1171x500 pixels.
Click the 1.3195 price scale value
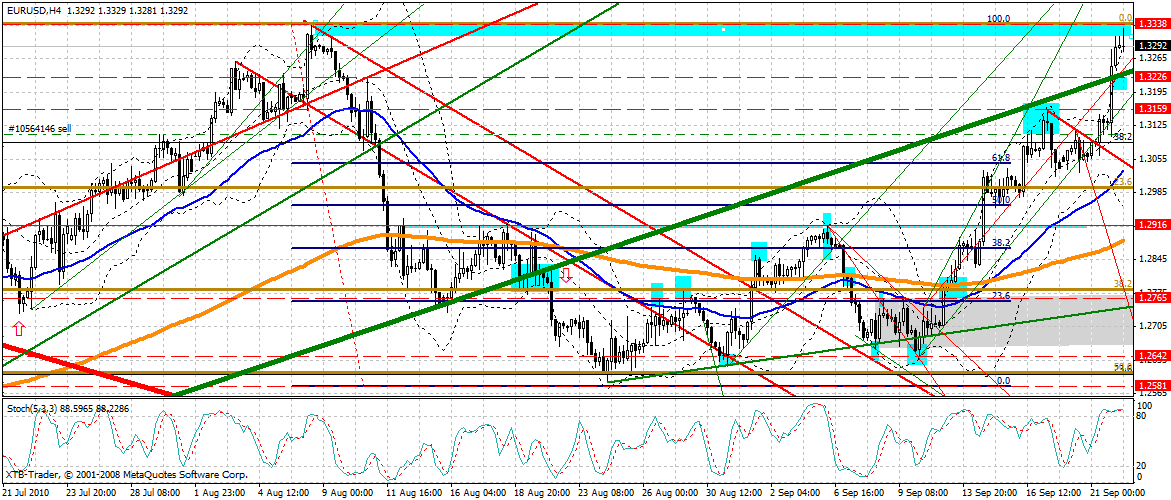pyautogui.click(x=1151, y=91)
